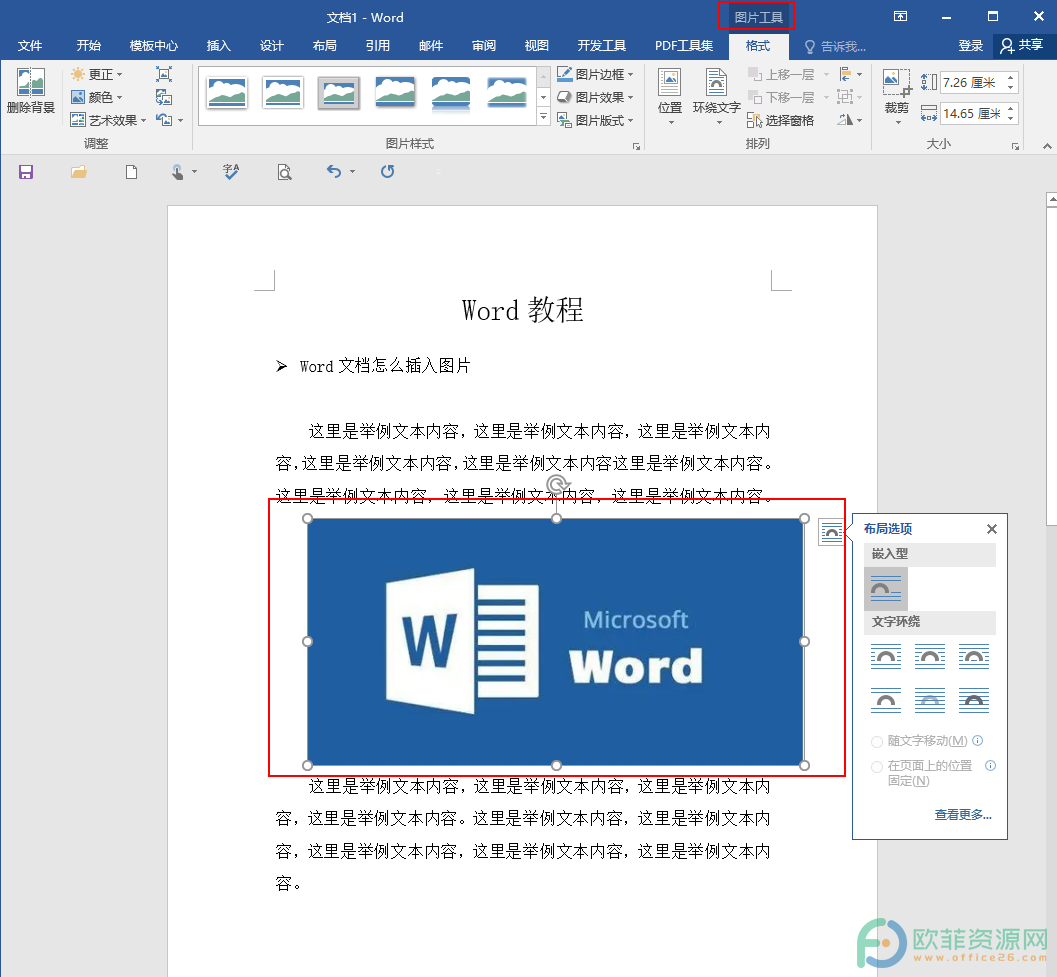Click the New blank document icon

click(x=131, y=172)
